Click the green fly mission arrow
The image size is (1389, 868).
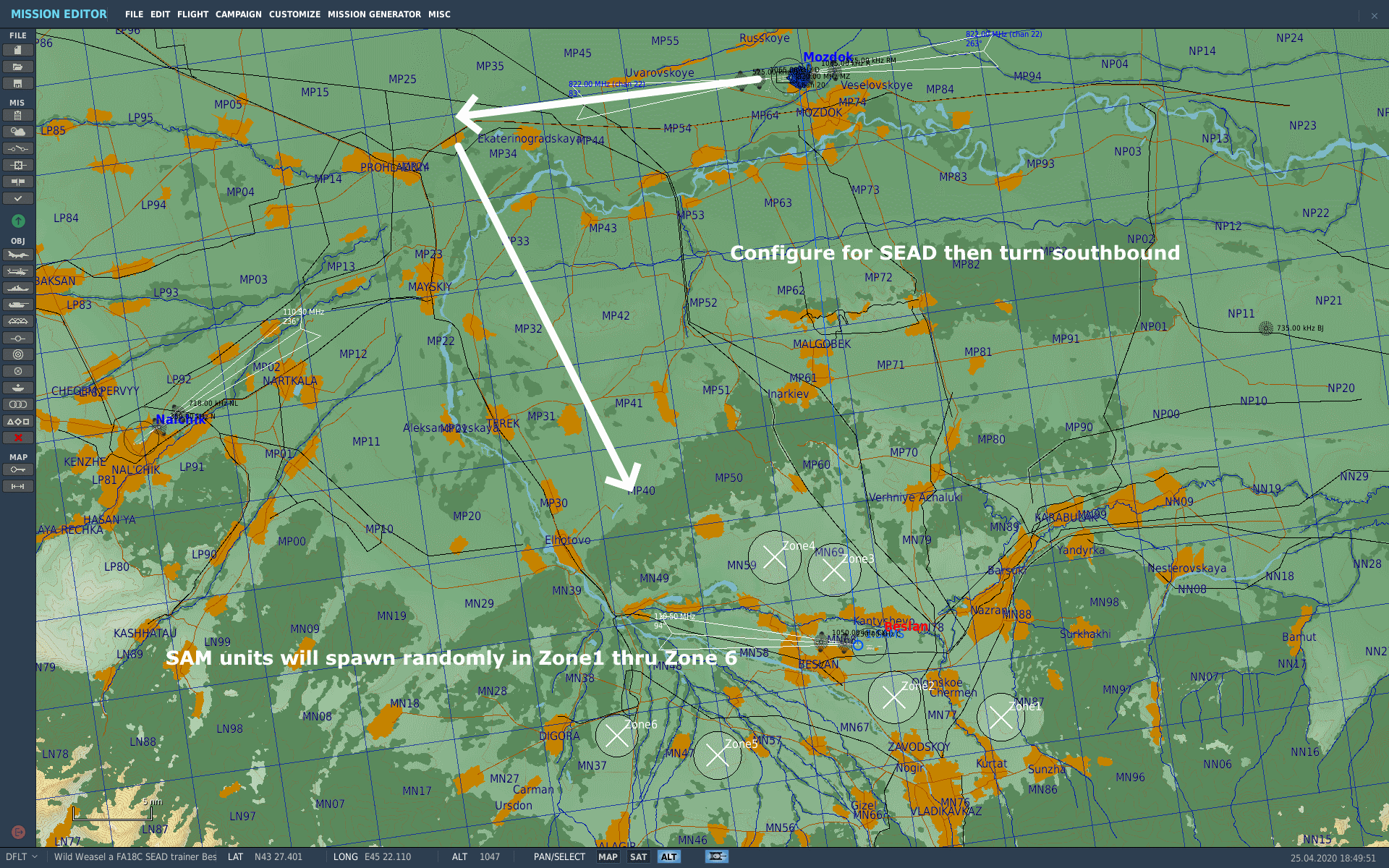[x=18, y=221]
